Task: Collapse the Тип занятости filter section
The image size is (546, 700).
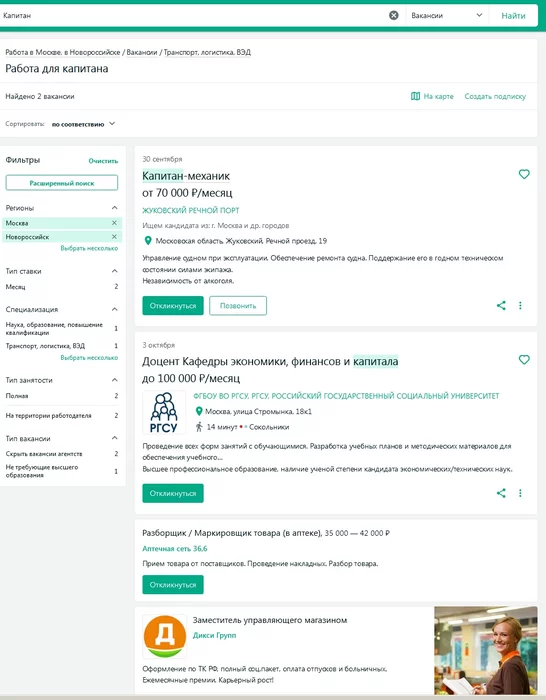Action: coord(114,380)
